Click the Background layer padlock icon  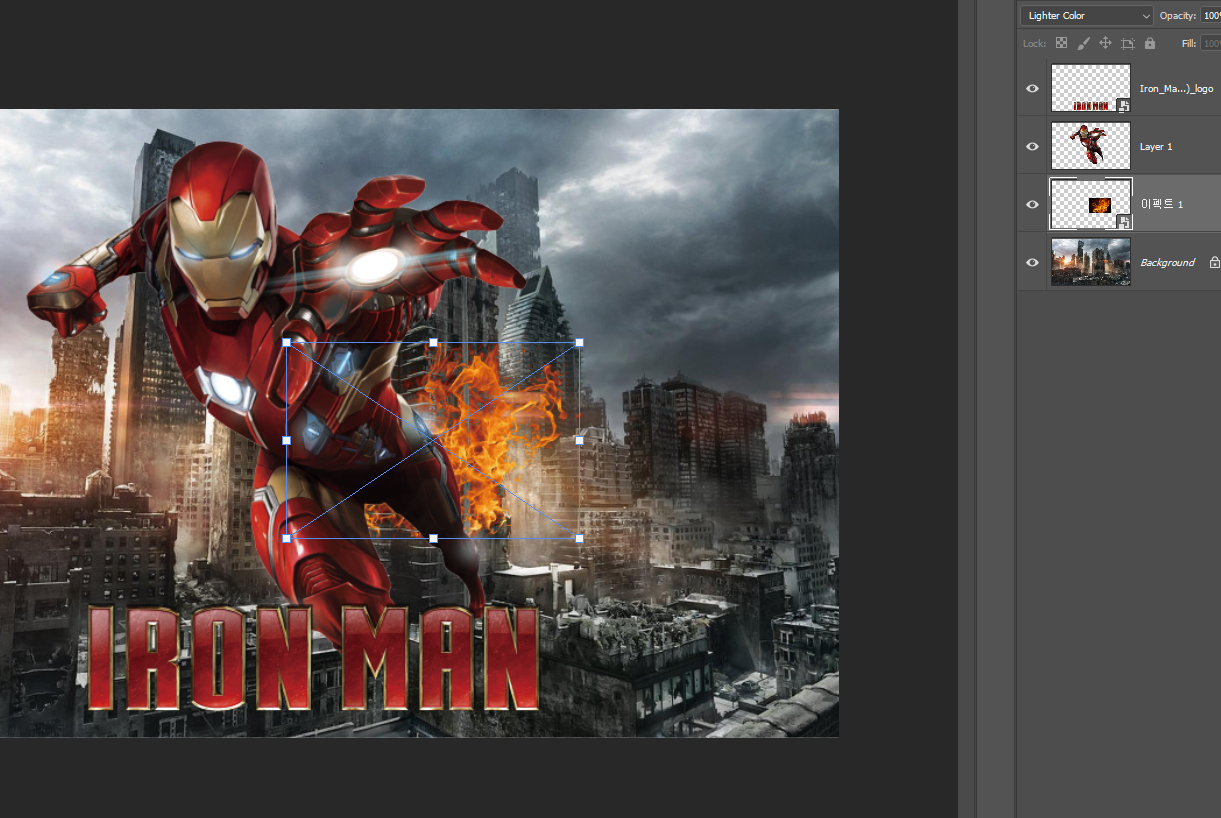[1214, 262]
